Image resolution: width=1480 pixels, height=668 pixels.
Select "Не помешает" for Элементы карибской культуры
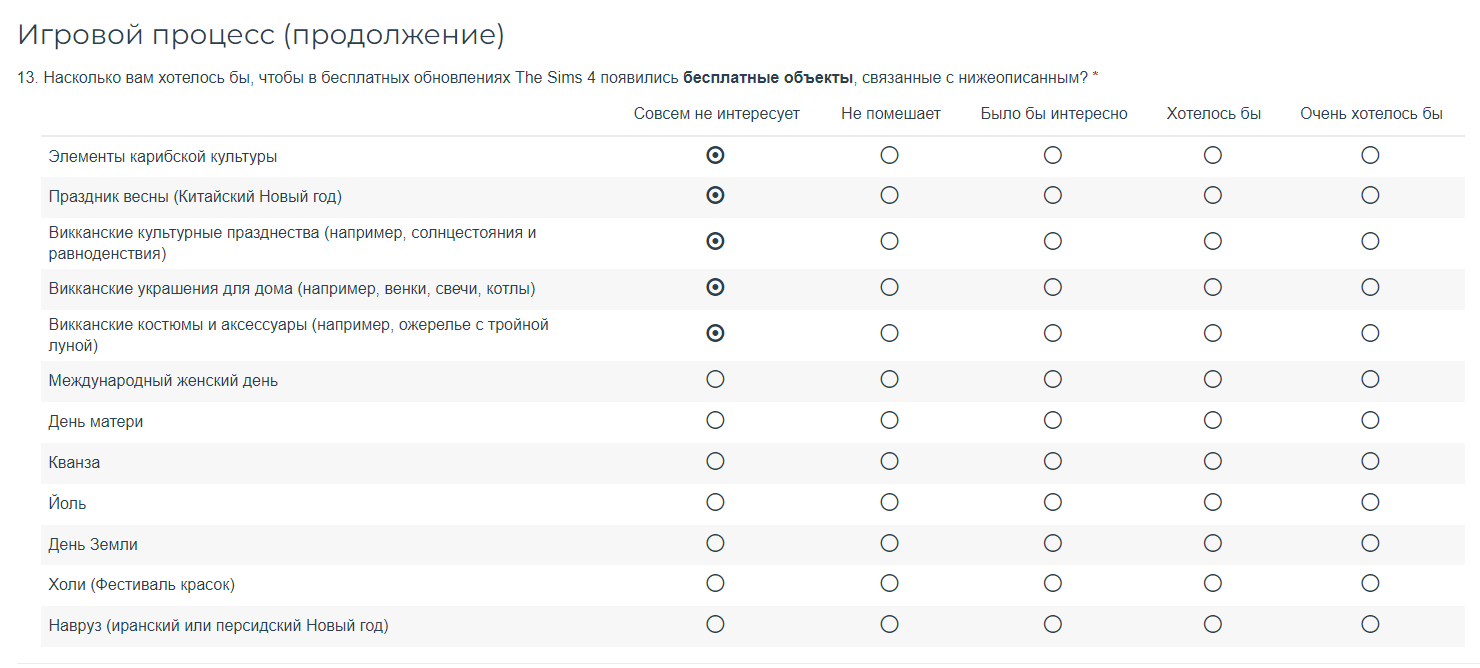click(889, 155)
